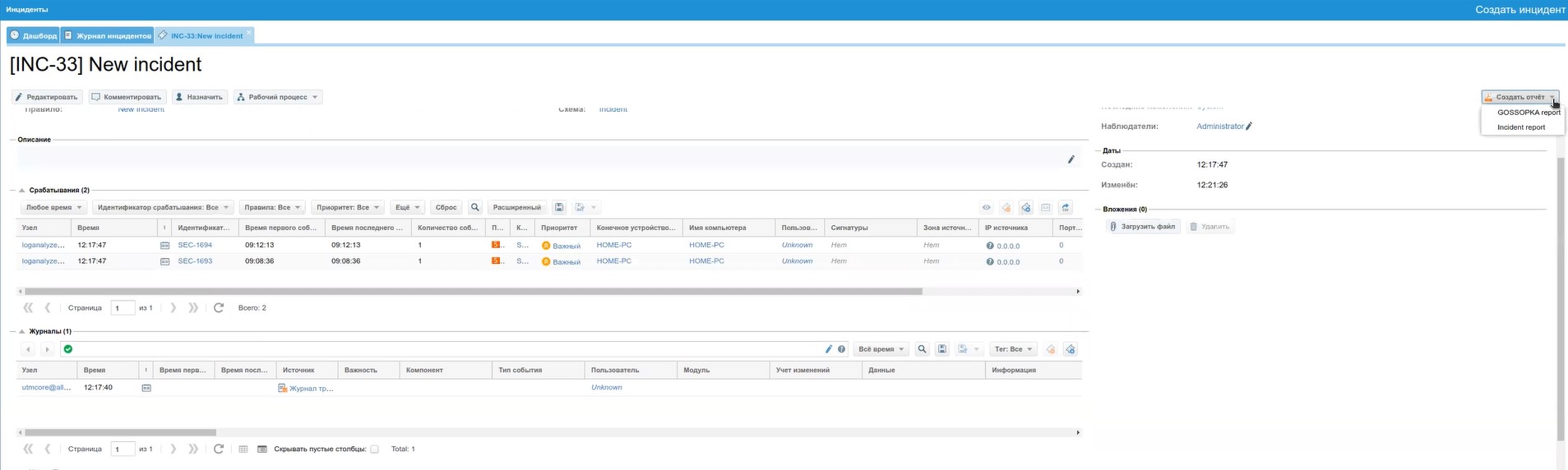The width and height of the screenshot is (1568, 470).
Task: Open details icon for SEC-1694 row
Action: pyautogui.click(x=164, y=246)
